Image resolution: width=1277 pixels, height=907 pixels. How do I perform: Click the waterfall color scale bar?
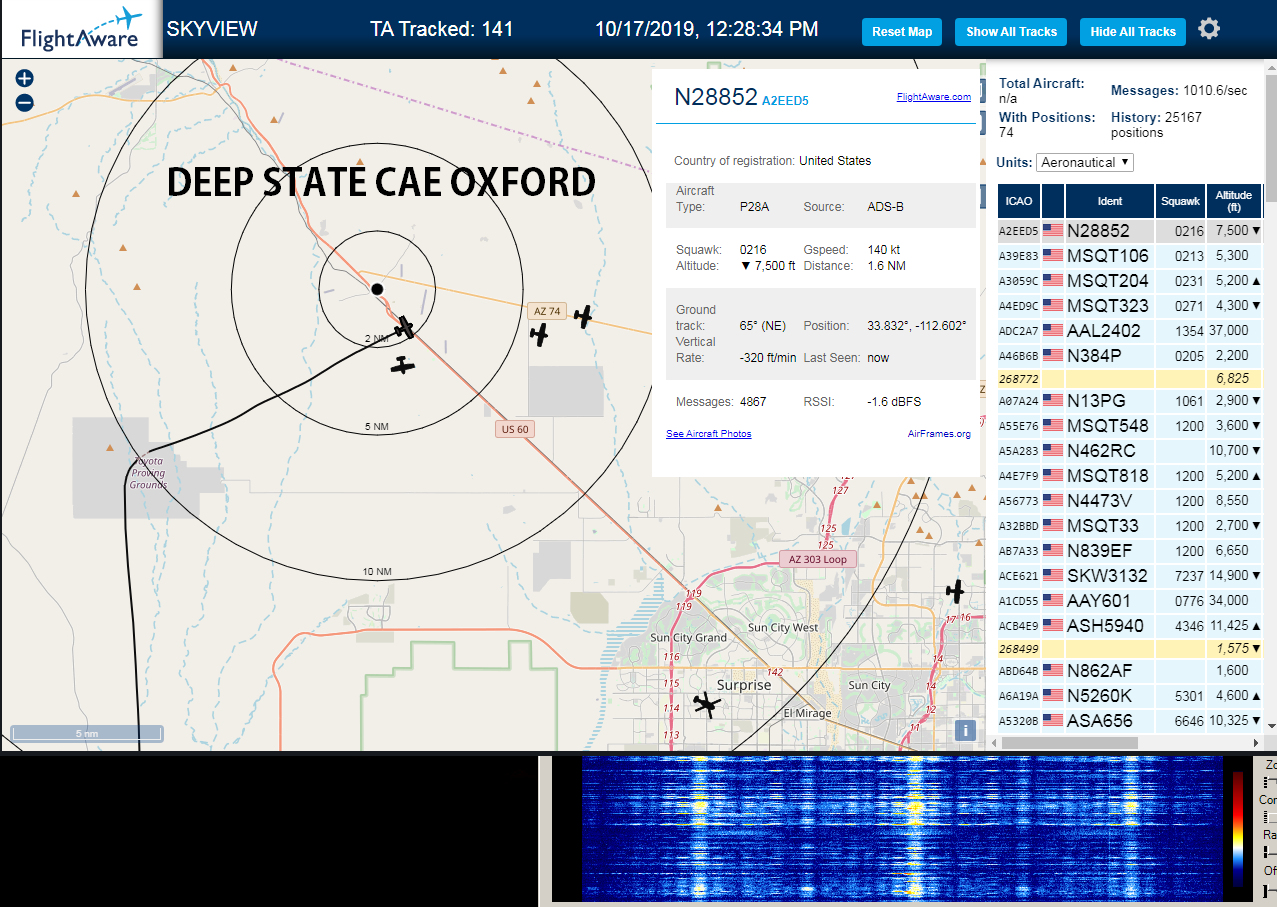pyautogui.click(x=1239, y=829)
